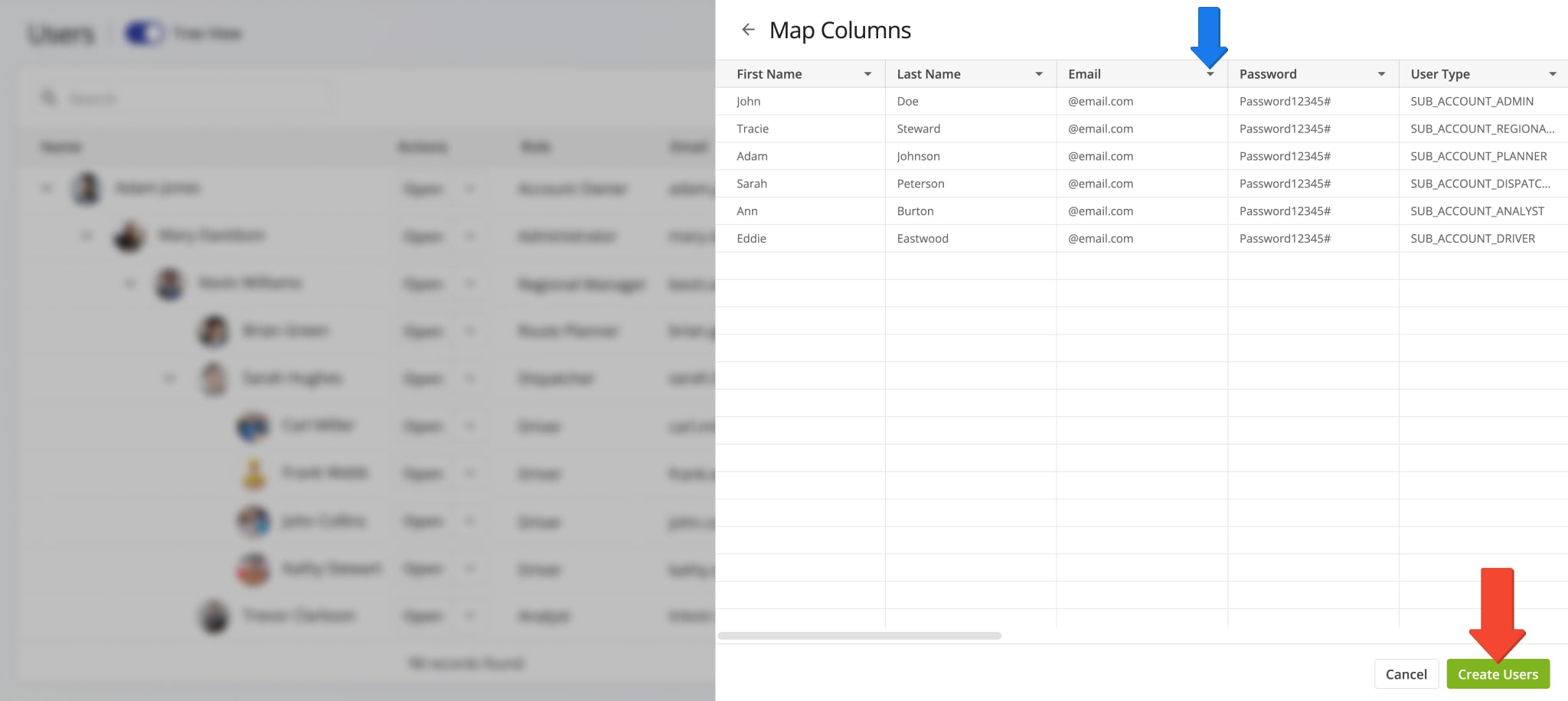Open the Analyst row's Open button
This screenshot has width=1568, height=701.
pos(423,616)
